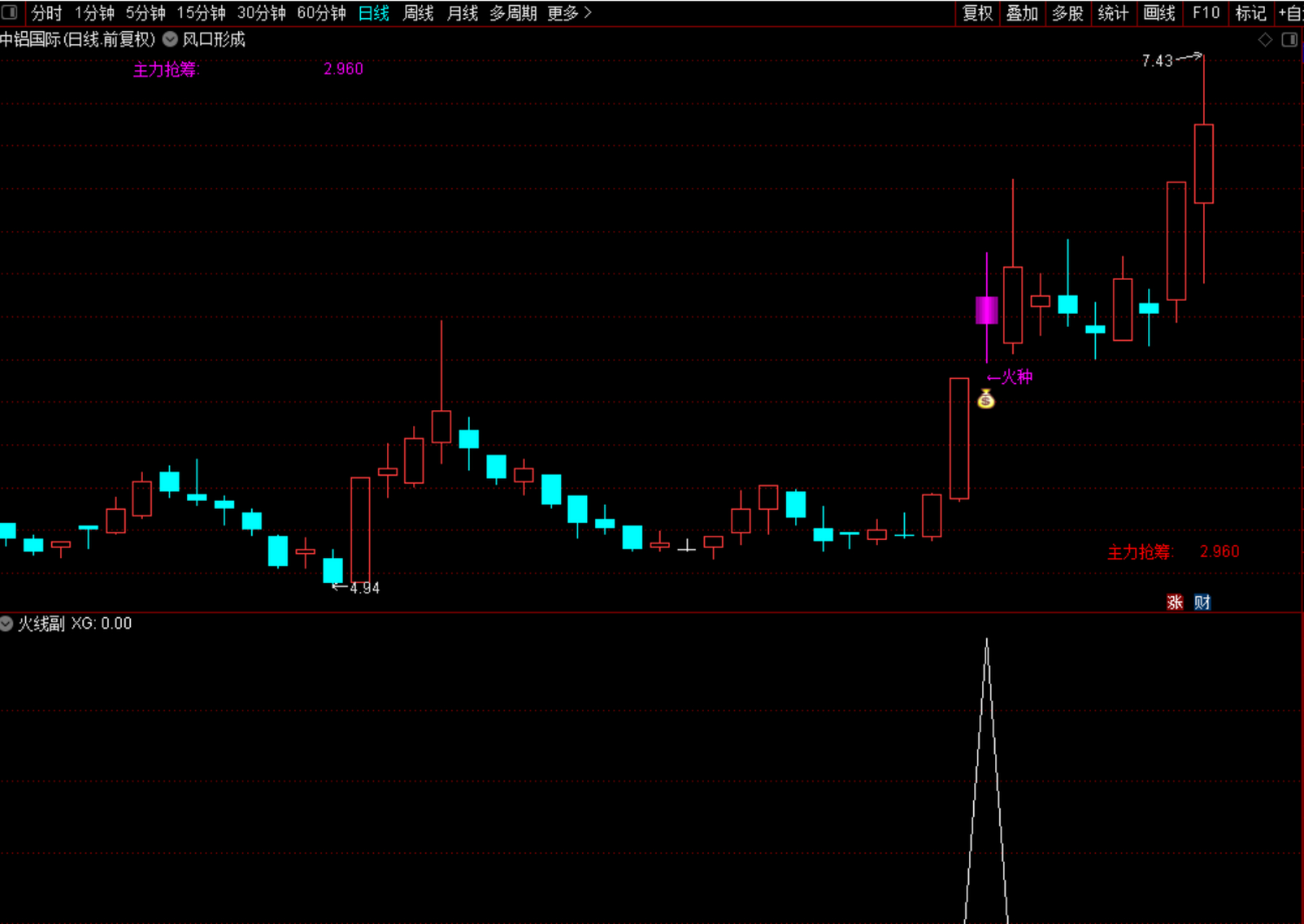
Task: Click the 中铝国际(日线.前复权) title
Action: [77, 39]
